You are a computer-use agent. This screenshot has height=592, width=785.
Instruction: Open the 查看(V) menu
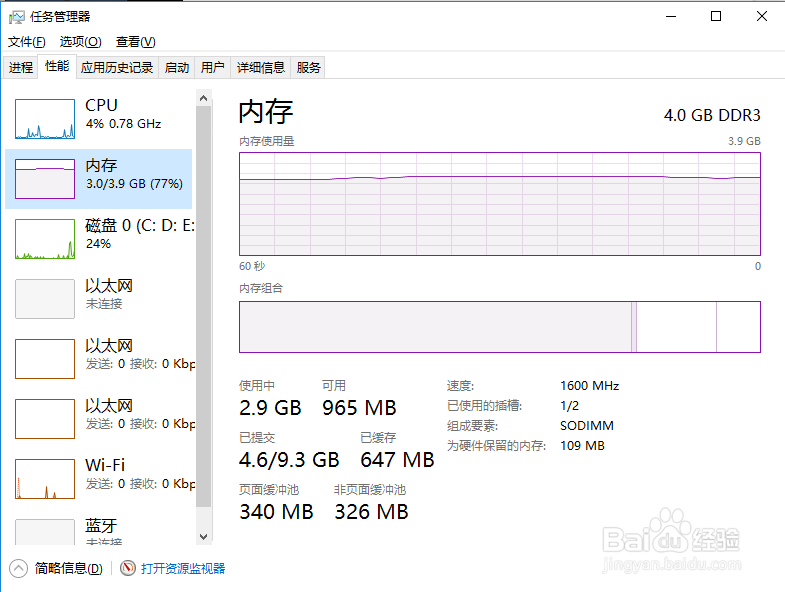click(136, 42)
